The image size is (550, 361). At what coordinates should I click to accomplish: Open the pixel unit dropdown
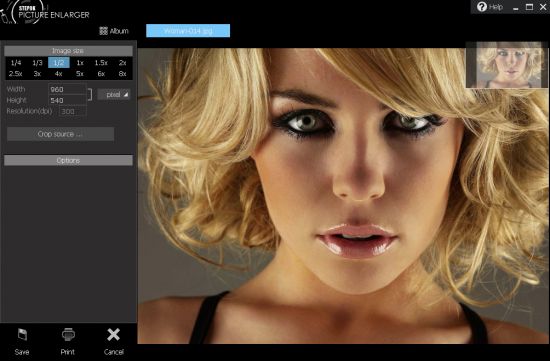pos(114,94)
